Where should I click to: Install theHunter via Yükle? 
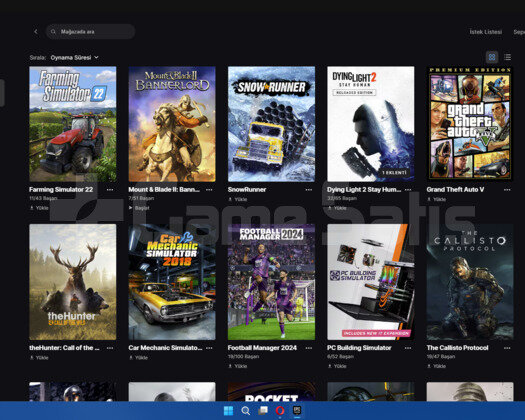click(x=39, y=358)
